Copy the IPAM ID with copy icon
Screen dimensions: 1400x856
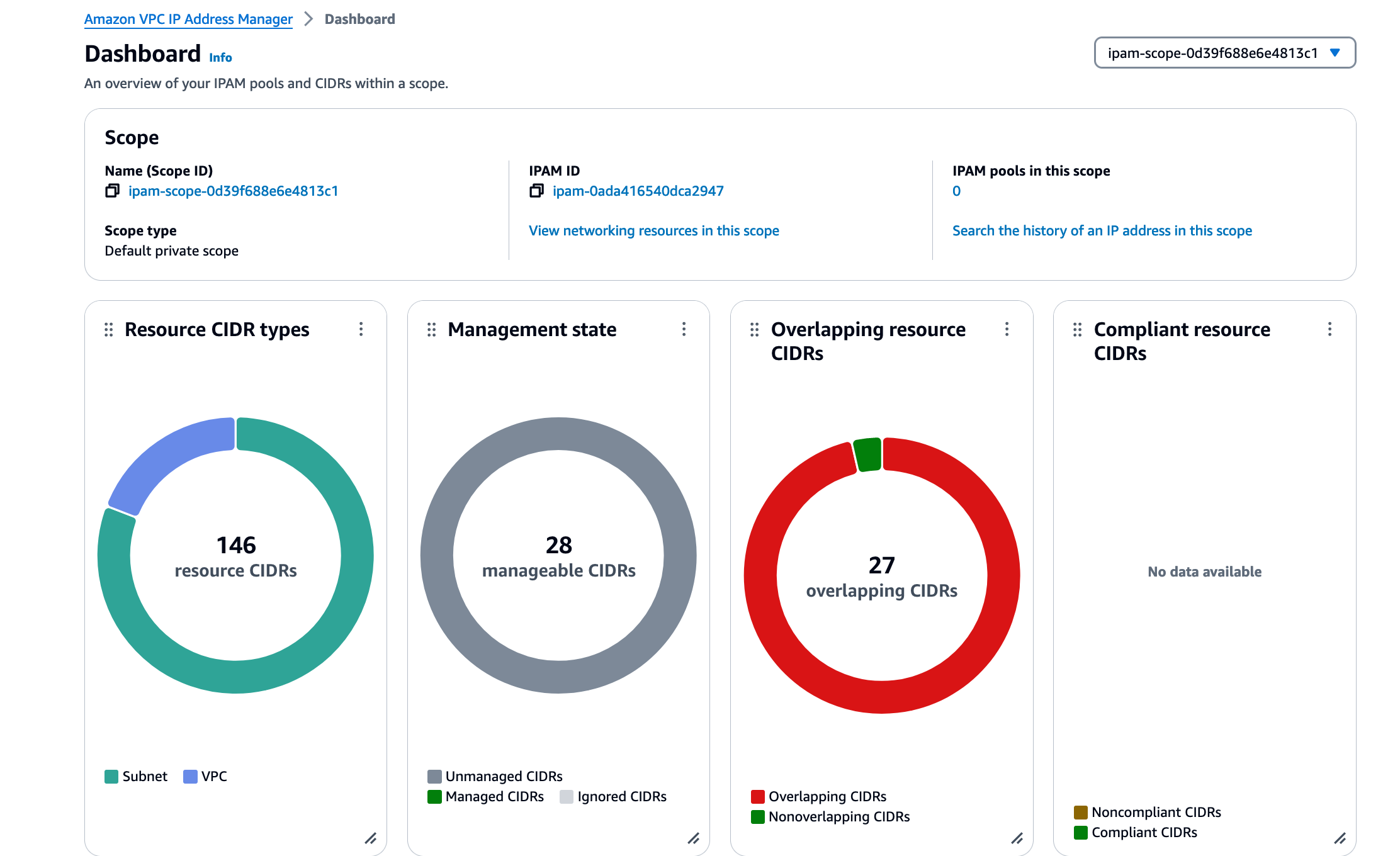(x=536, y=191)
